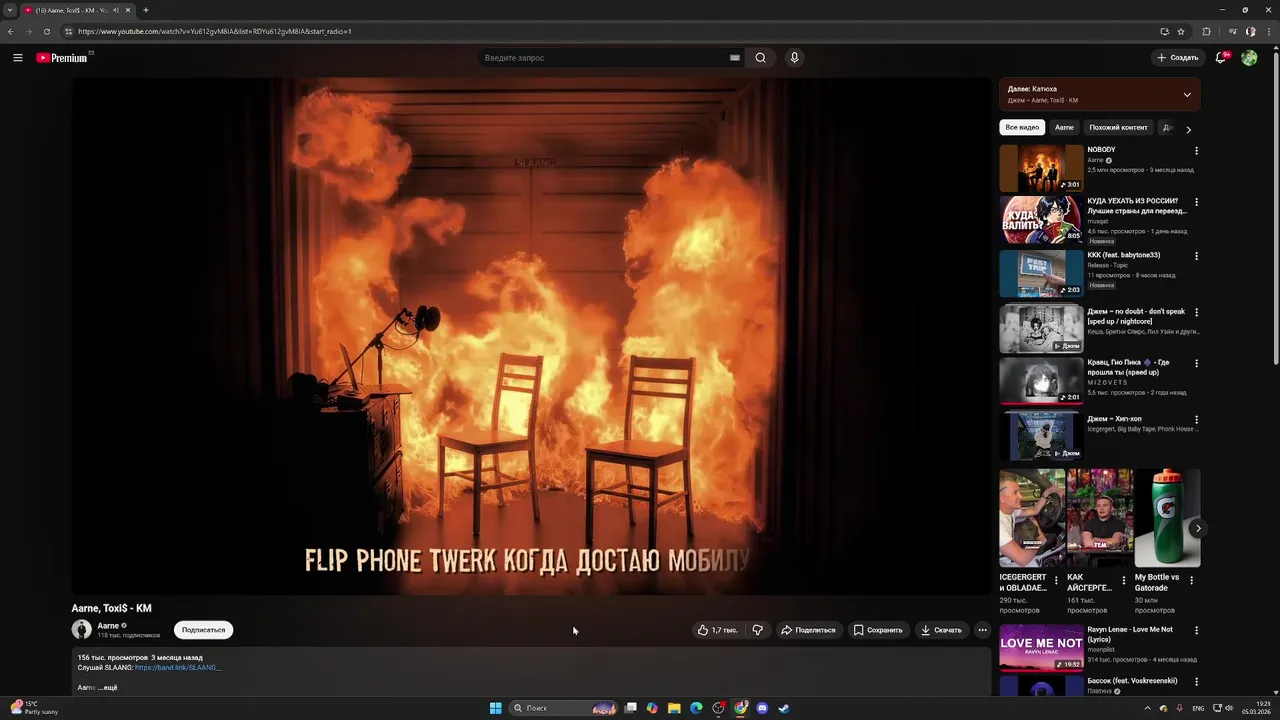Screen dimensions: 1280x720
Task: Open a new browser tab
Action: coord(146,10)
